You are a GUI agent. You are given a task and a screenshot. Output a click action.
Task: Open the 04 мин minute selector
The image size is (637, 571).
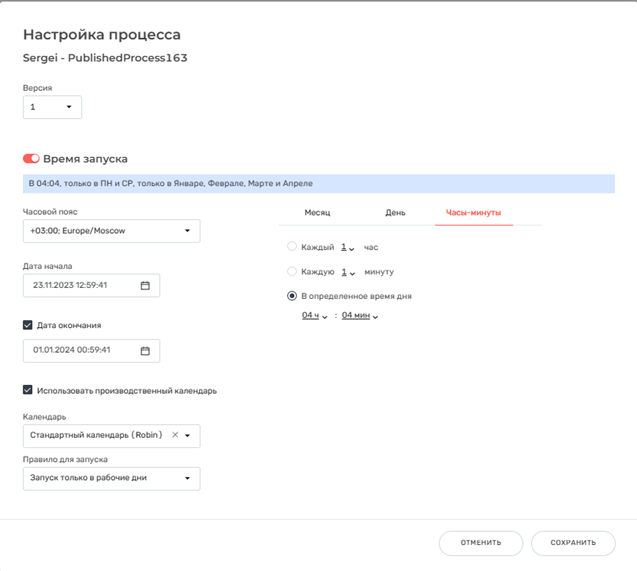coord(360,316)
